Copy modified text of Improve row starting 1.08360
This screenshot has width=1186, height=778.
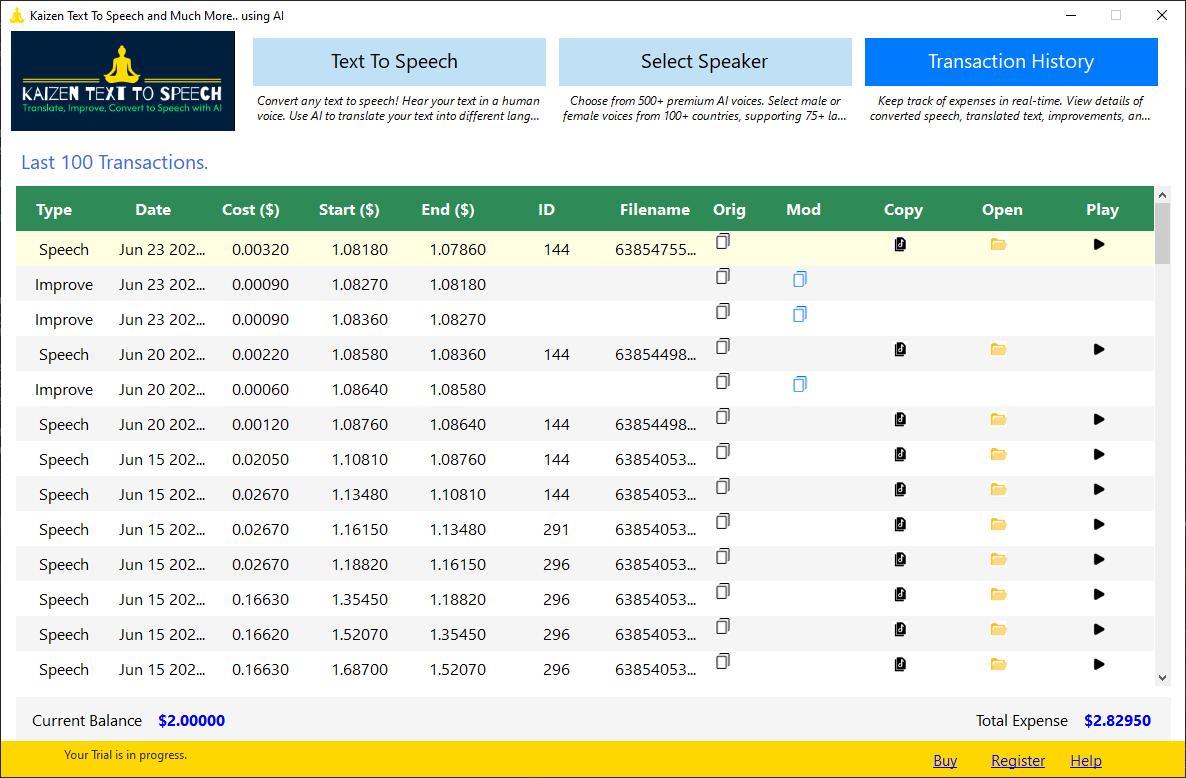(799, 314)
